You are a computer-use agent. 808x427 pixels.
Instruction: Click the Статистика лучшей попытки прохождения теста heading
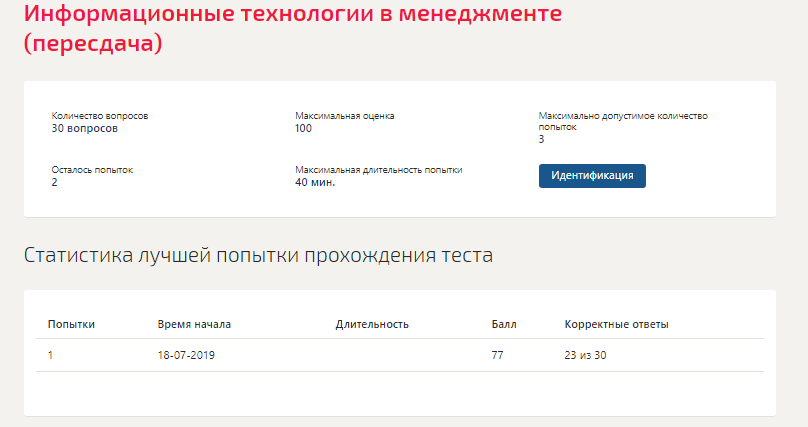258,256
